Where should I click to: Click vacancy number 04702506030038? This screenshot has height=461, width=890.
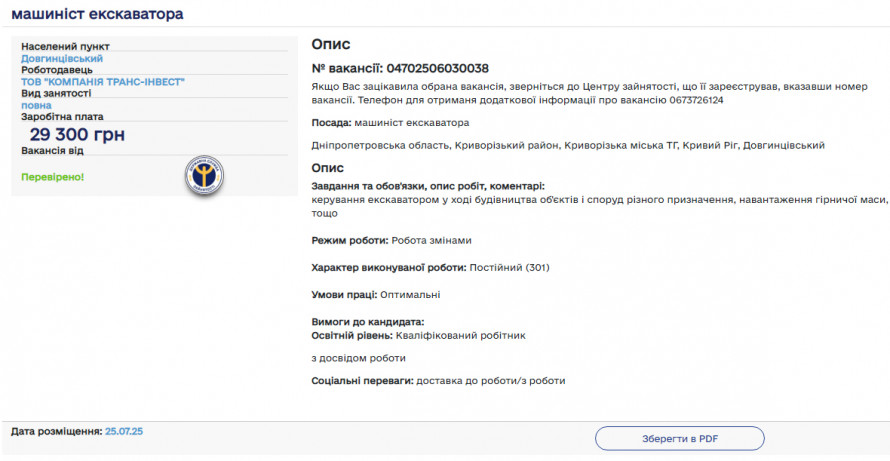pyautogui.click(x=437, y=68)
